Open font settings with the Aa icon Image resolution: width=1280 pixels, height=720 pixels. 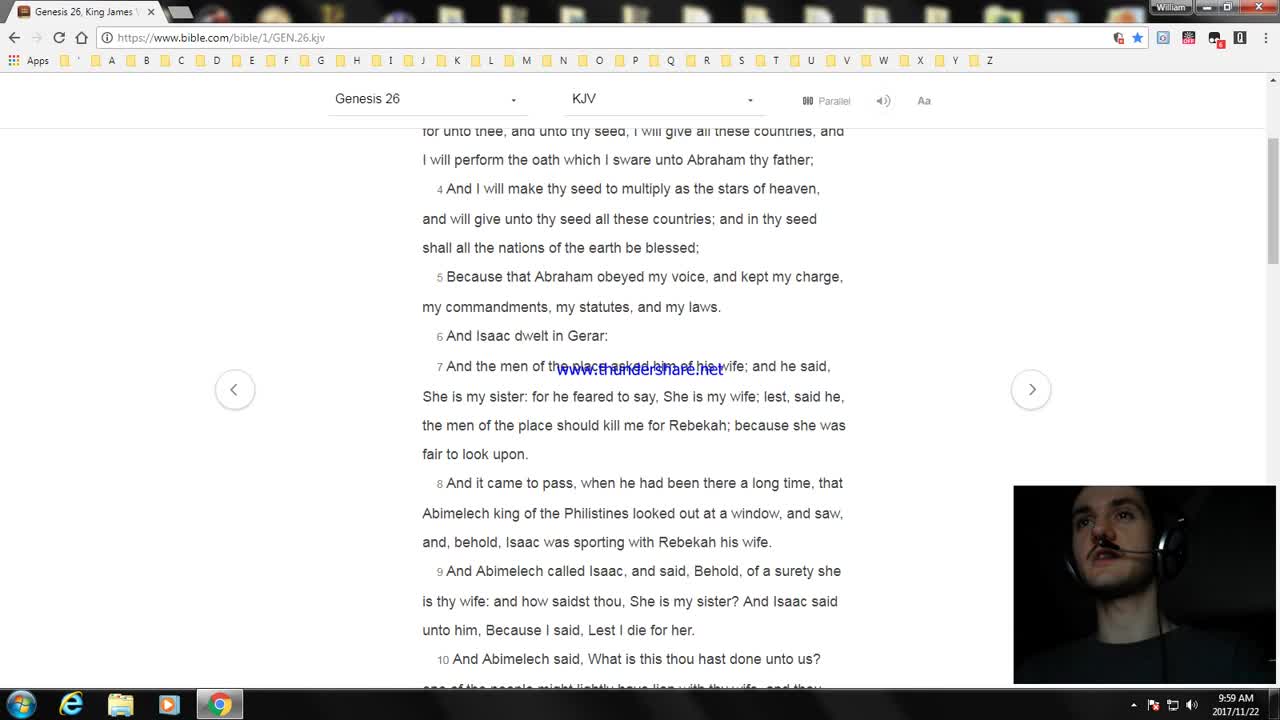[924, 100]
